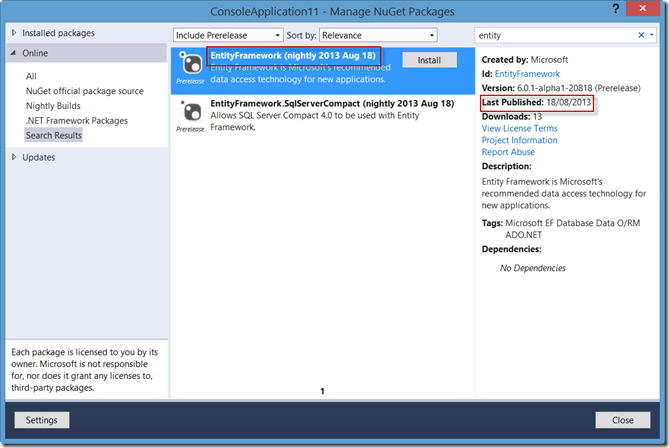Open the Include Prerelease dropdown
Viewport: 669px width, 448px height.
[x=228, y=35]
